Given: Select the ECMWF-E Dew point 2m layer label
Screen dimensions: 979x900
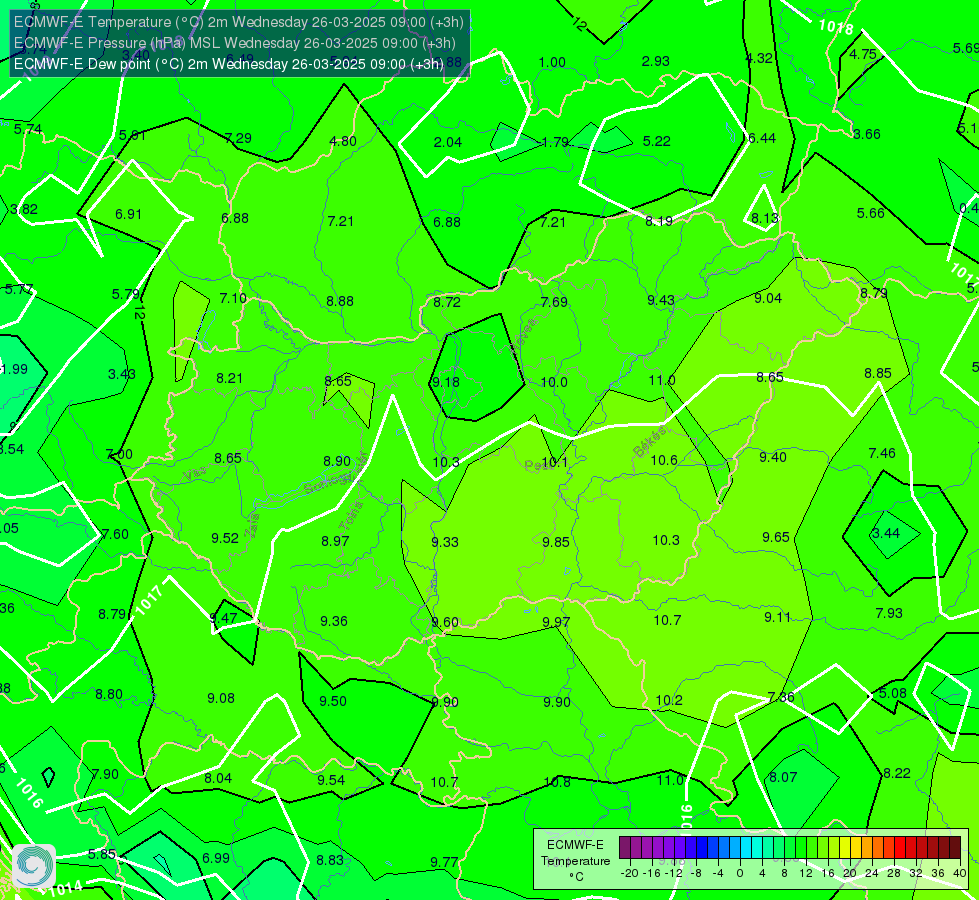Looking at the screenshot, I should (x=229, y=64).
